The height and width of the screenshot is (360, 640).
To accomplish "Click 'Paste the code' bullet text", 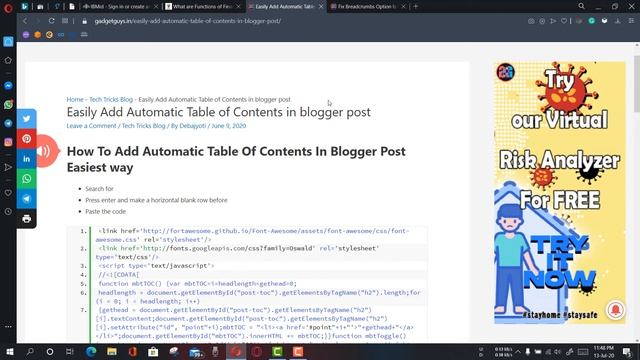I will pos(105,211).
